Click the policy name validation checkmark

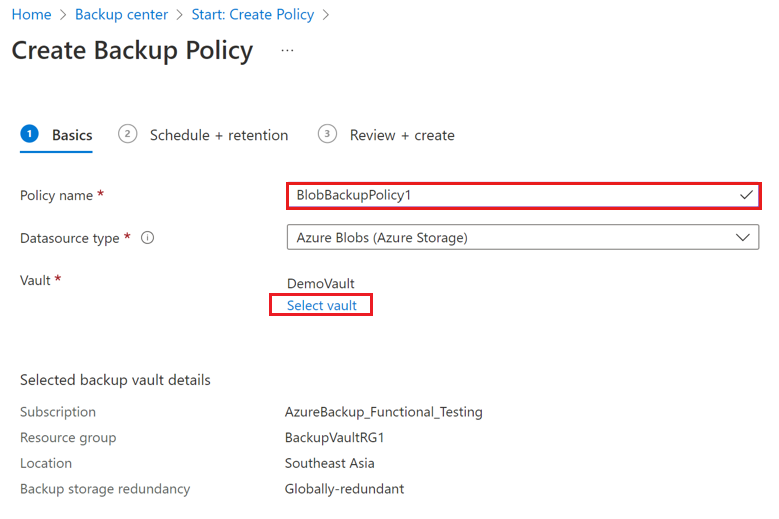pyautogui.click(x=746, y=195)
